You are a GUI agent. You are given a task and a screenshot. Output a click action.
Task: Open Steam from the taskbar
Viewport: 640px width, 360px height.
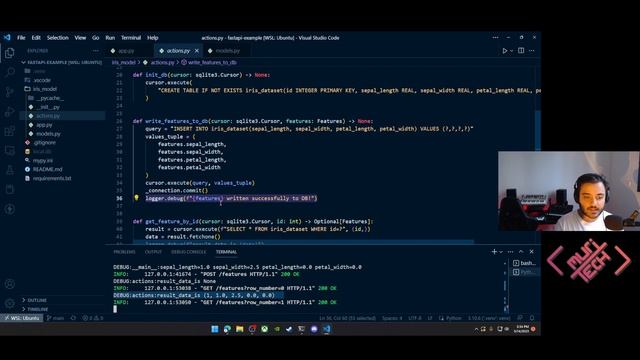click(289, 329)
